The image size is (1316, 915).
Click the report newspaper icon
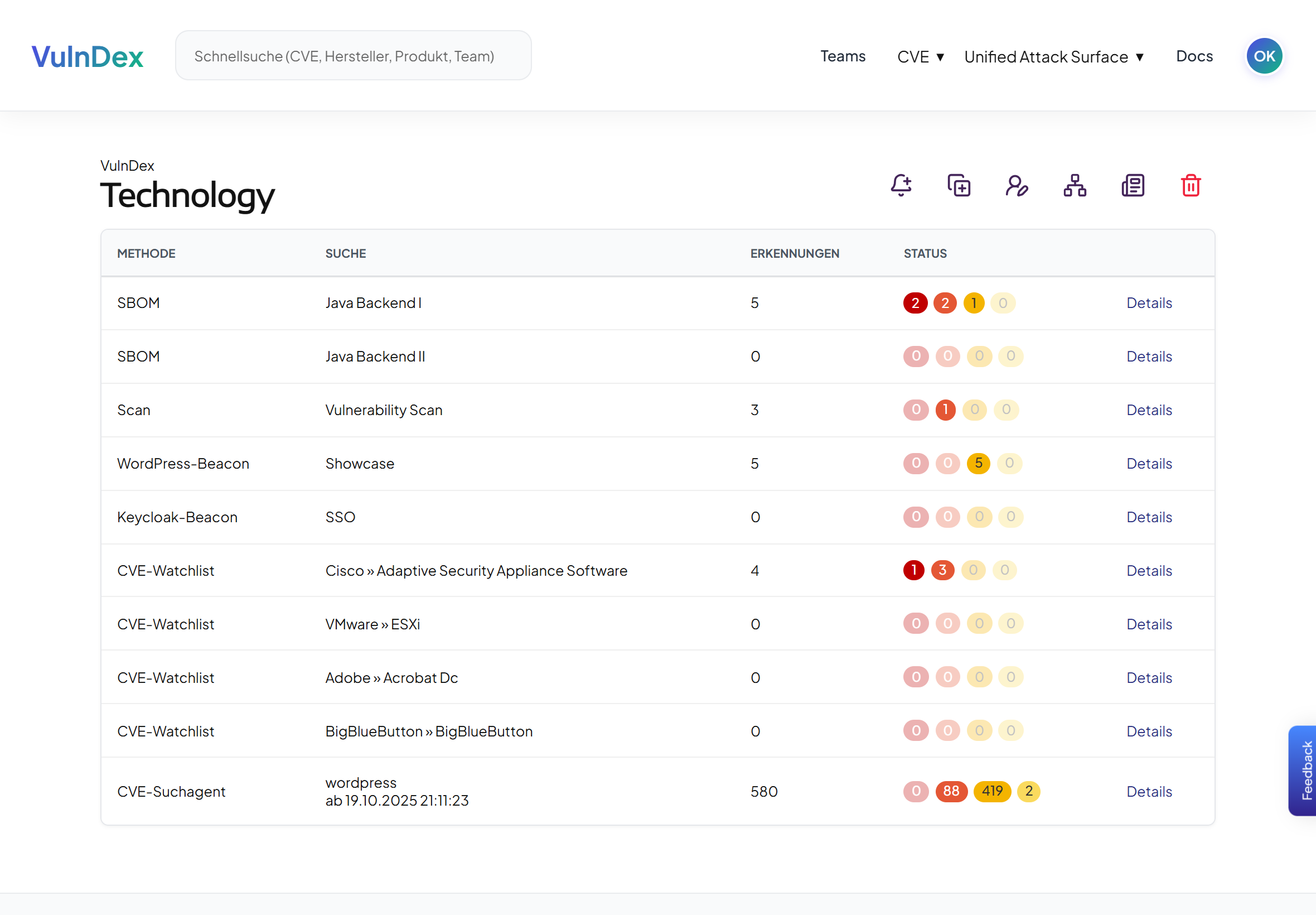pyautogui.click(x=1133, y=185)
